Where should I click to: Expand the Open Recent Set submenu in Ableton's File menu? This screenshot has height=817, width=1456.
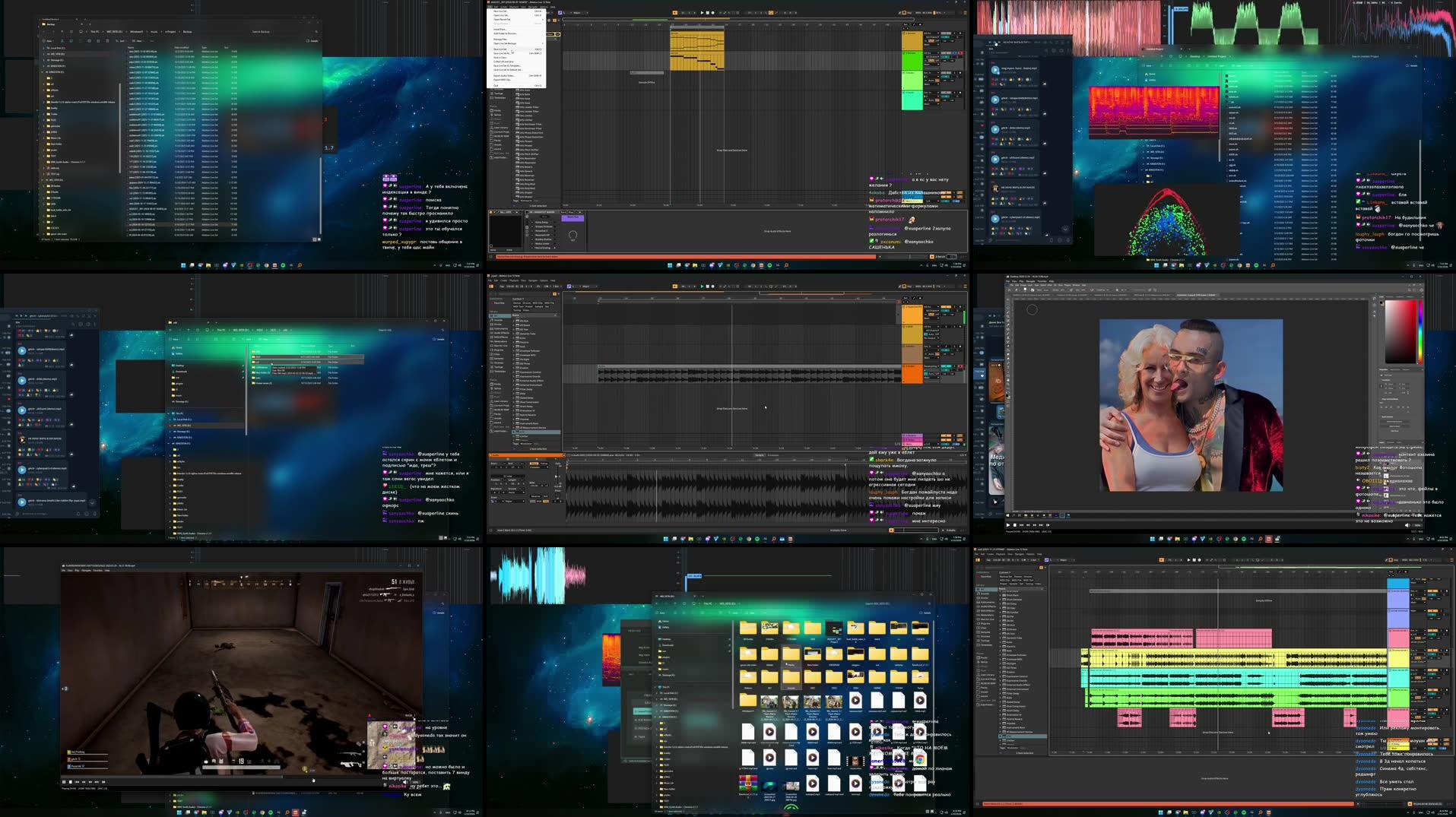(x=516, y=20)
